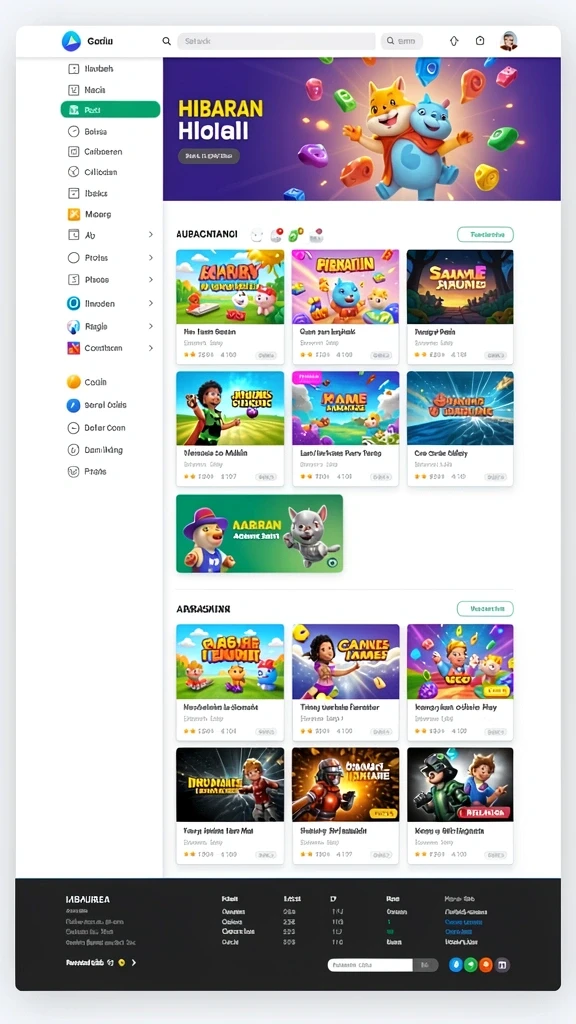The width and height of the screenshot is (576, 1024).
Task: Click the orange icon beside Moerg
Action: 74,214
